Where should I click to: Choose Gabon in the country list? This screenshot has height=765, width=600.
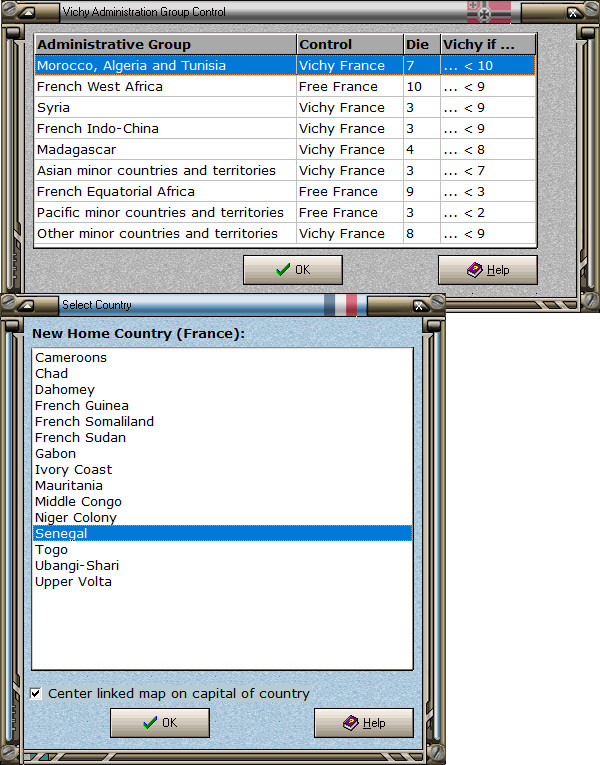click(x=222, y=454)
